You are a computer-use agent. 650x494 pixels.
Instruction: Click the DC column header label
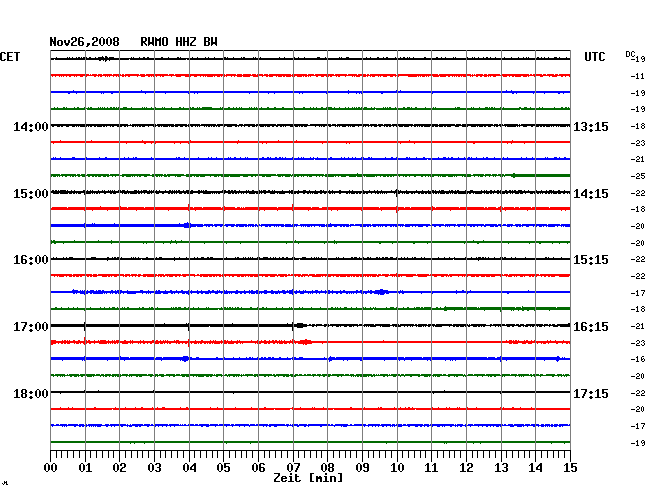point(630,54)
